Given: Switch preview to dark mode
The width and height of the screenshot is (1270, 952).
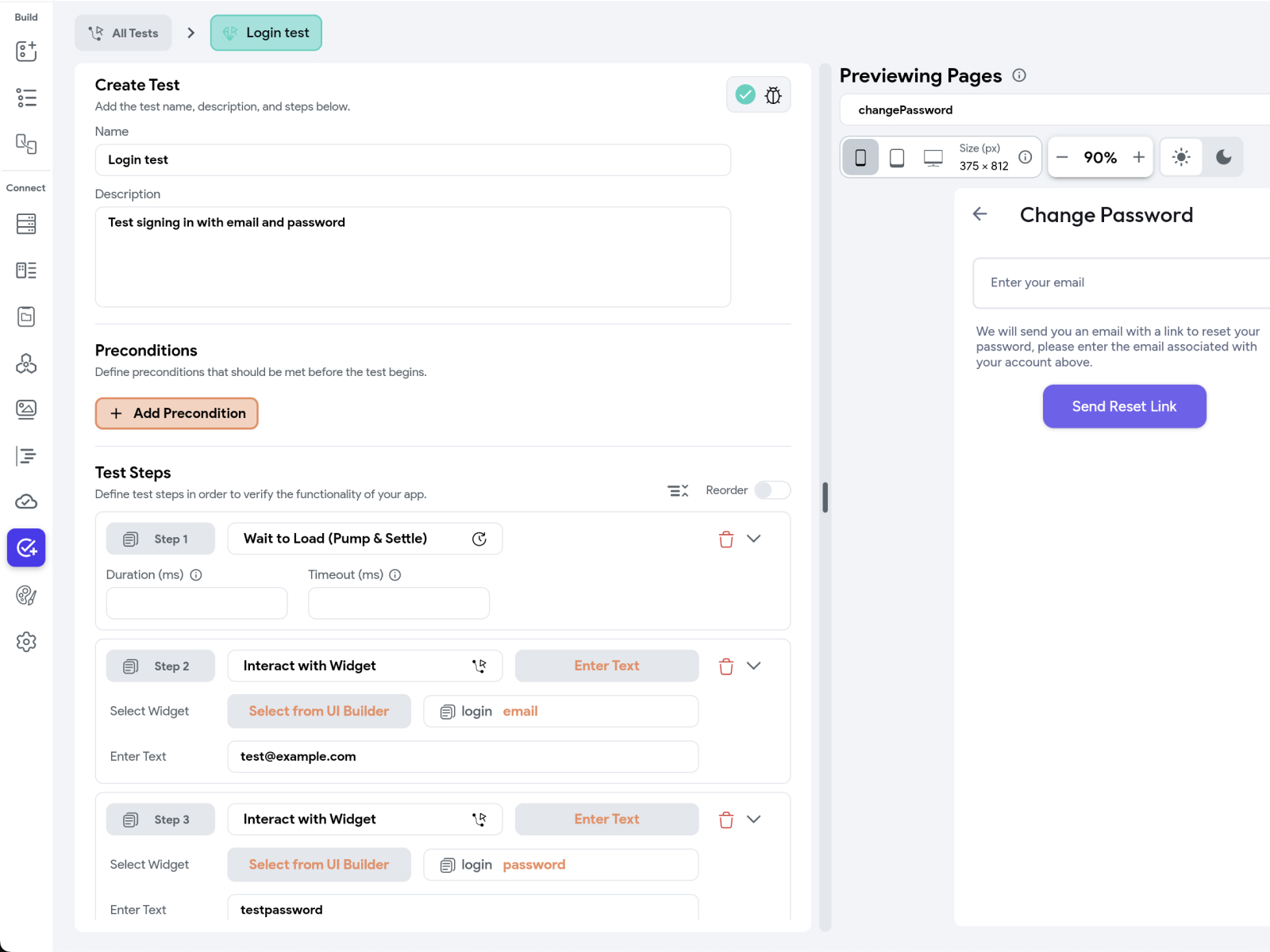Looking at the screenshot, I should 1223,157.
